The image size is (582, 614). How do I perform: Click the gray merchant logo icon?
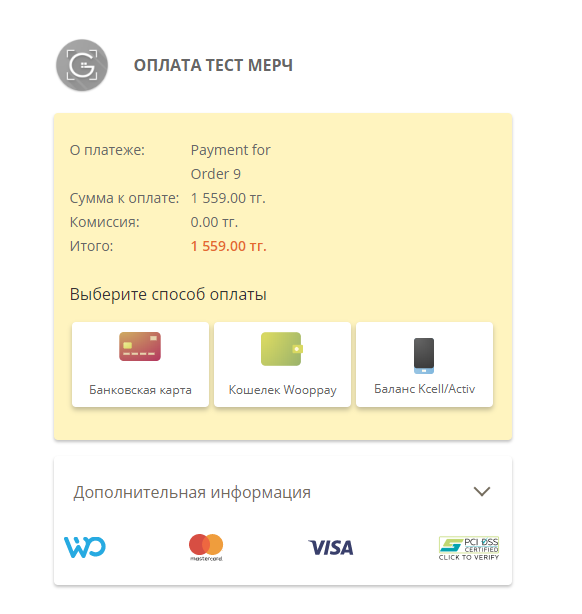[x=82, y=65]
